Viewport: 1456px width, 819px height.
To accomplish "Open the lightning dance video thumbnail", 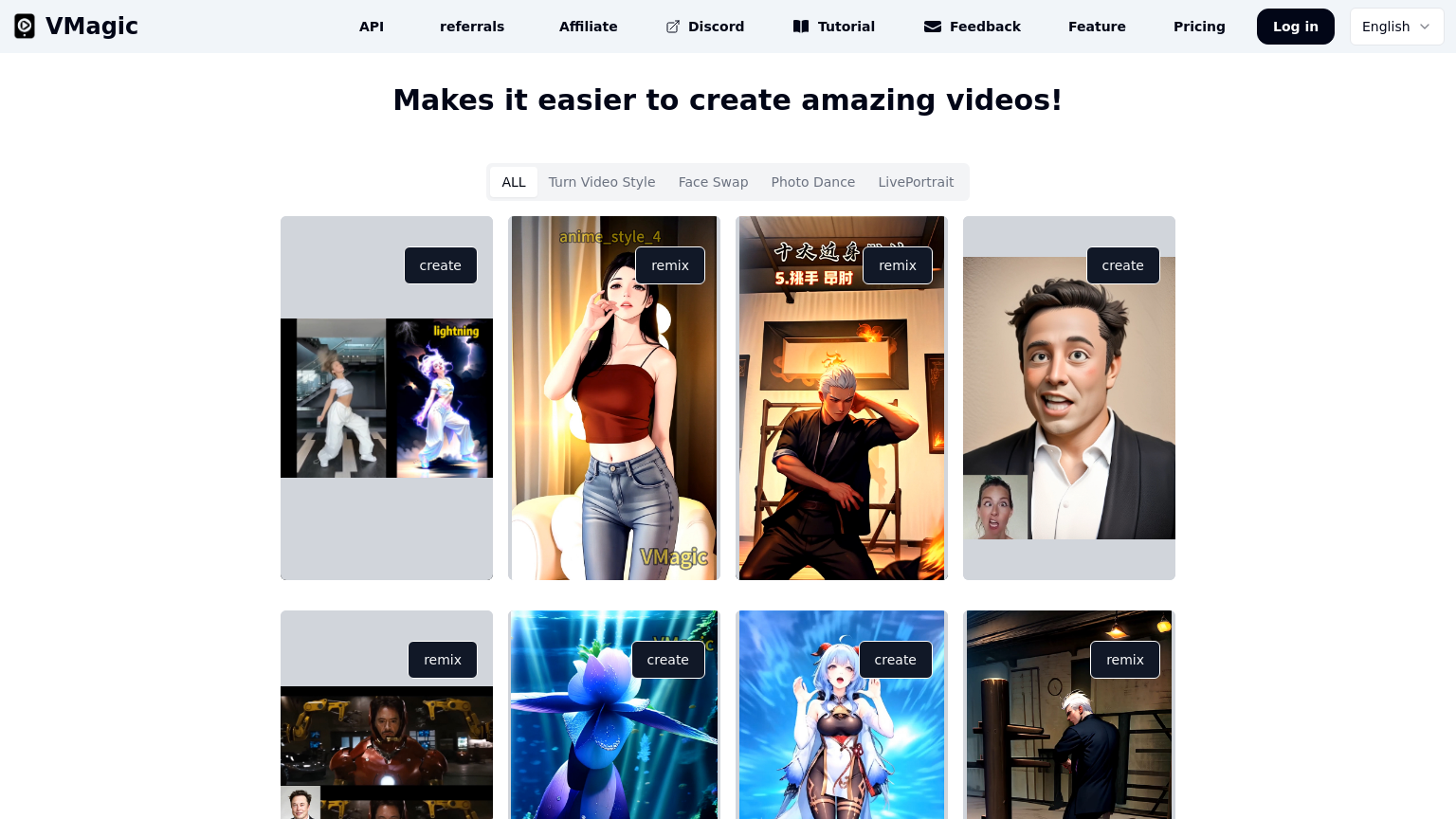I will [387, 398].
